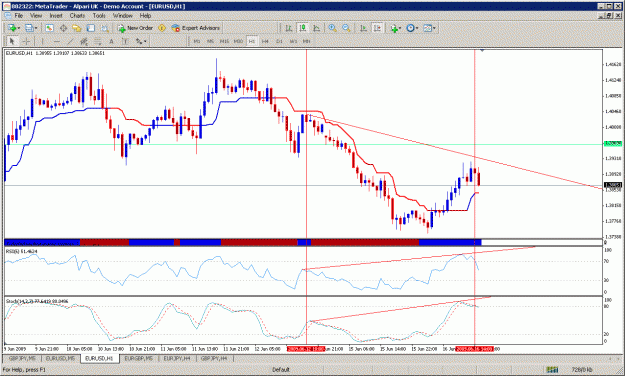Select the Fibonacci Retracement tool

(98, 41)
